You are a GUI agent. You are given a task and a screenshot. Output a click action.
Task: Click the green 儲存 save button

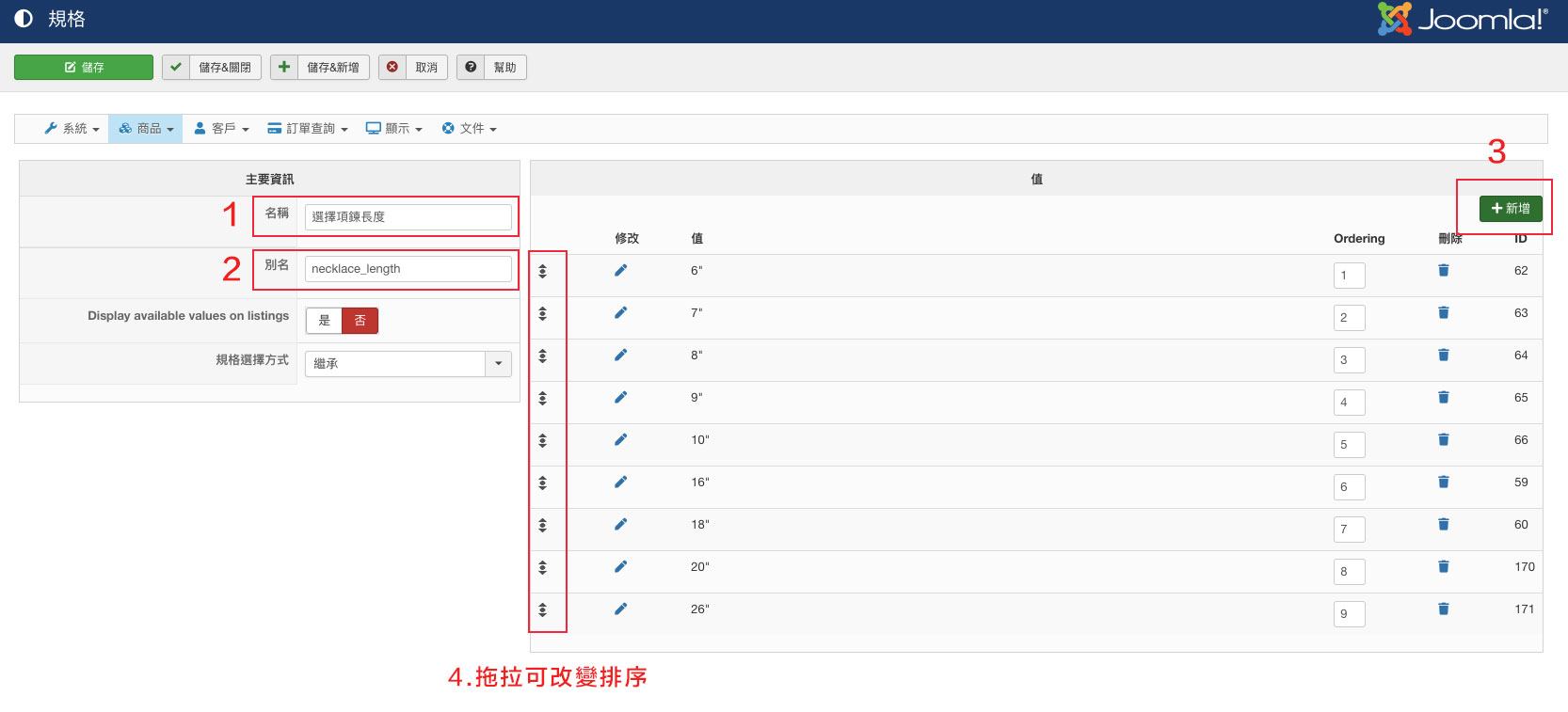(84, 68)
